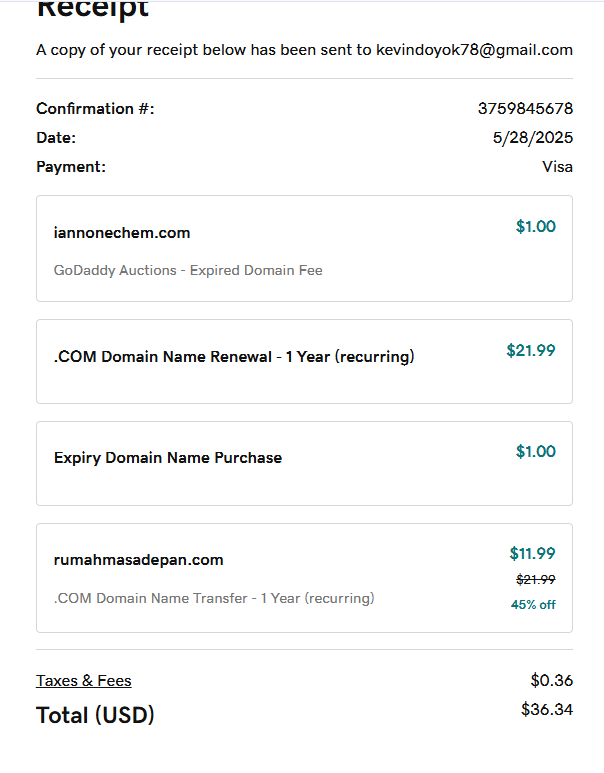This screenshot has height=773, width=604.
Task: Click the $0.36 taxes amount
Action: (x=551, y=681)
